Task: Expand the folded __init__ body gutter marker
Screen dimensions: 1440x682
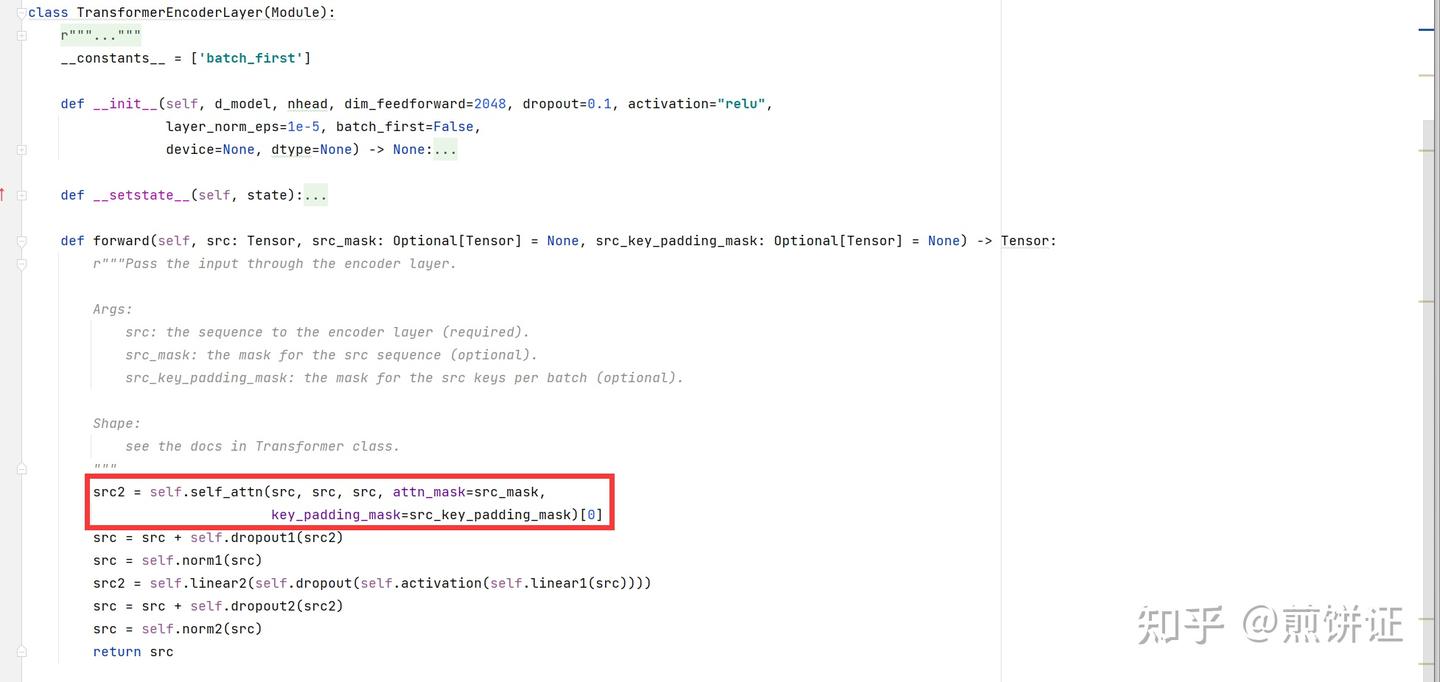Action: pyautogui.click(x=21, y=149)
